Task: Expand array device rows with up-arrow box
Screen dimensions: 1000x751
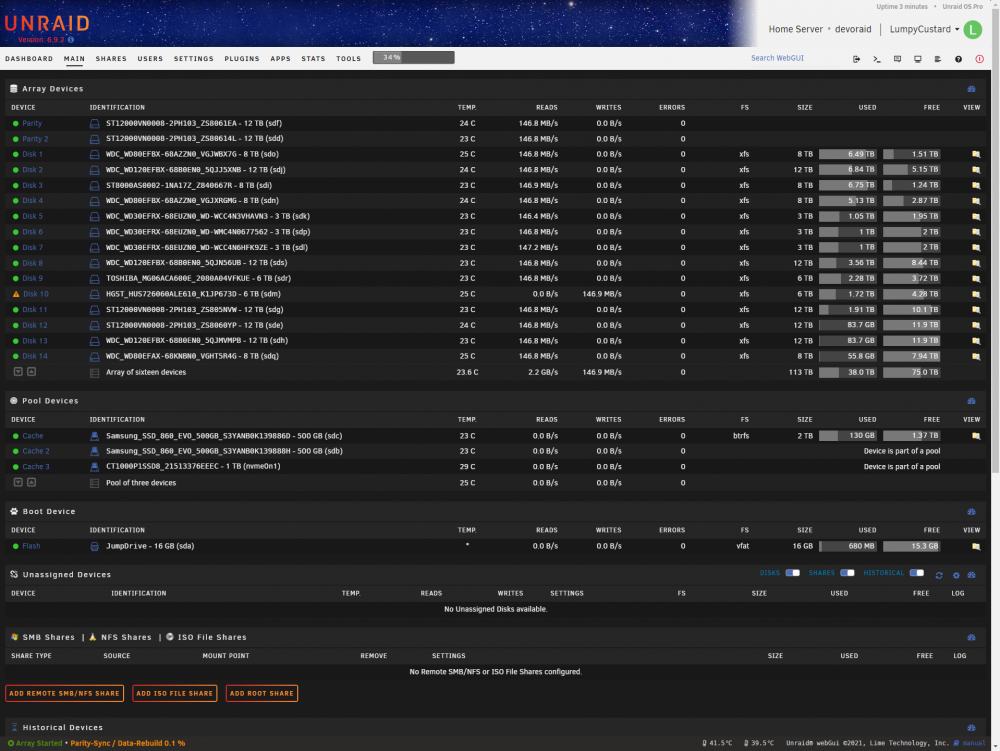Action: tap(31, 372)
